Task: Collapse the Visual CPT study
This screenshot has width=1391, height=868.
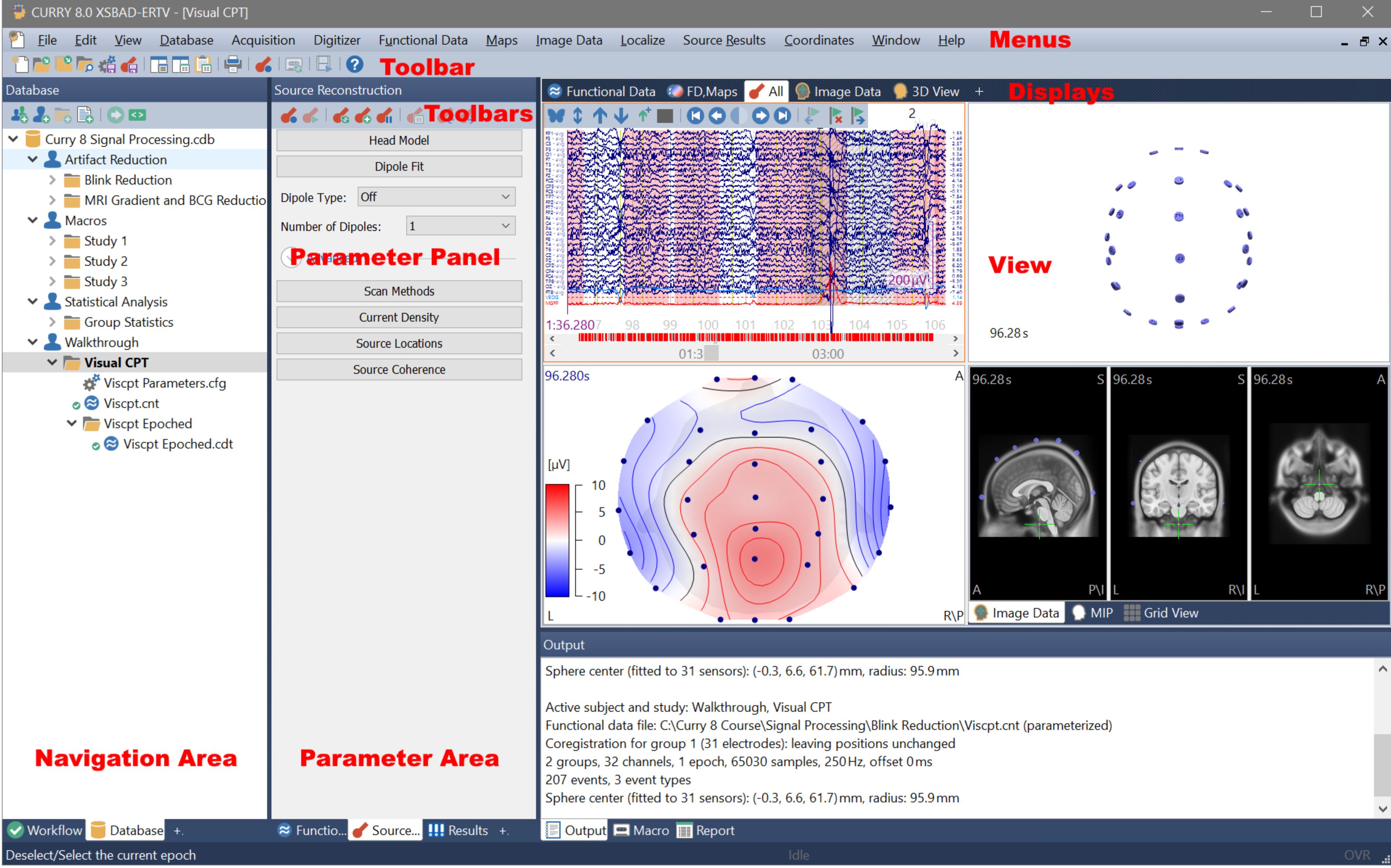Action: (52, 362)
